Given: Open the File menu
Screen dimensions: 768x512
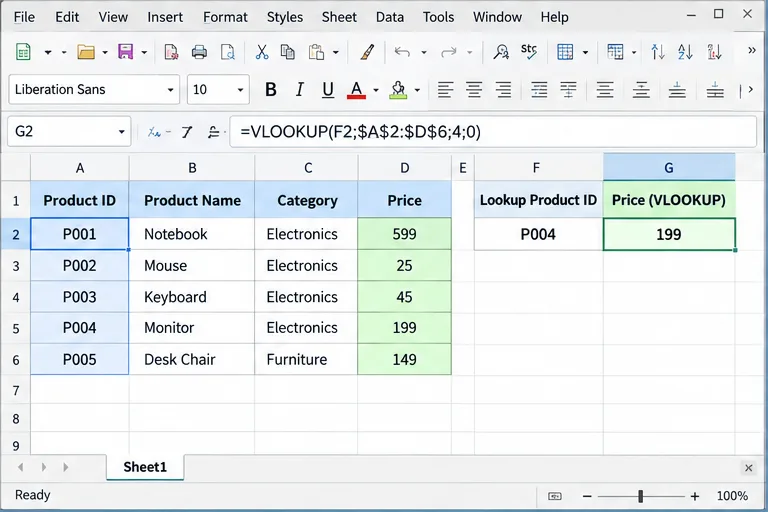Looking at the screenshot, I should coord(24,17).
